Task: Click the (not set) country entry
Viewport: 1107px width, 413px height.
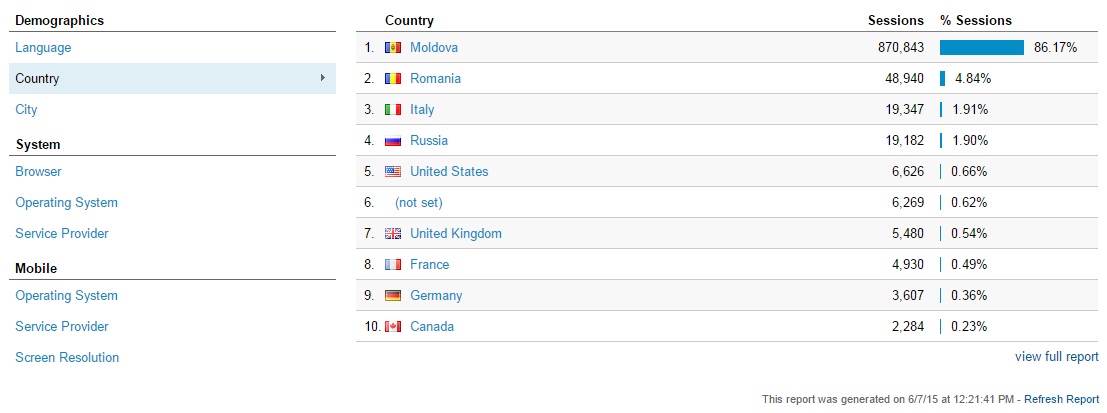Action: pos(419,203)
